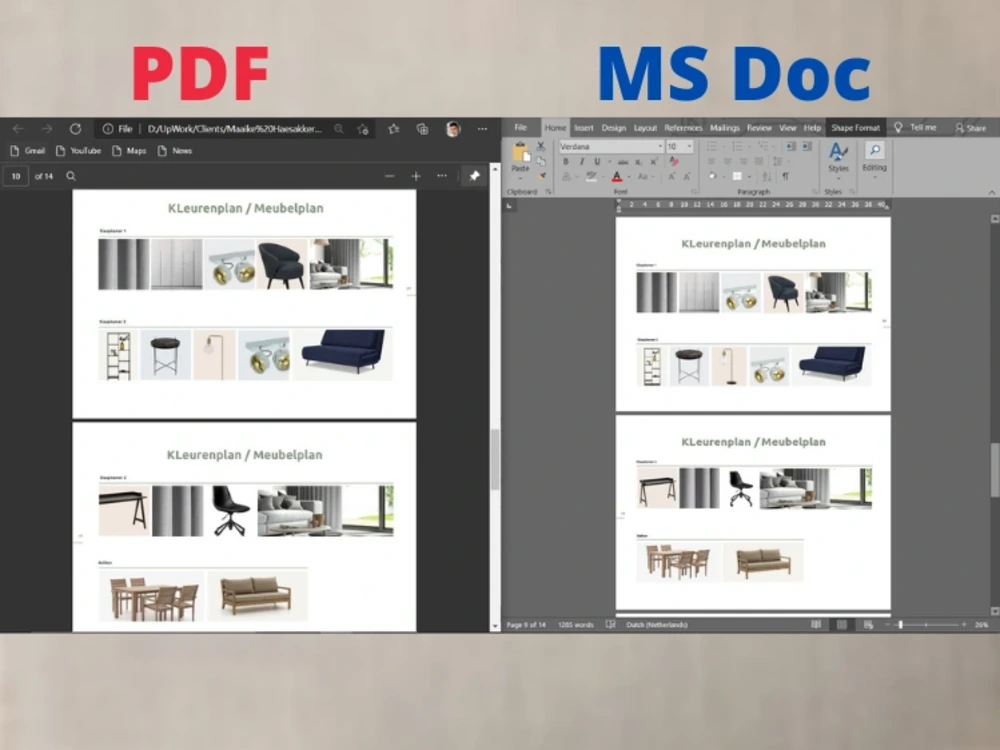The image size is (1000, 750).
Task: Click the Editing magnifier icon
Action: tap(875, 150)
